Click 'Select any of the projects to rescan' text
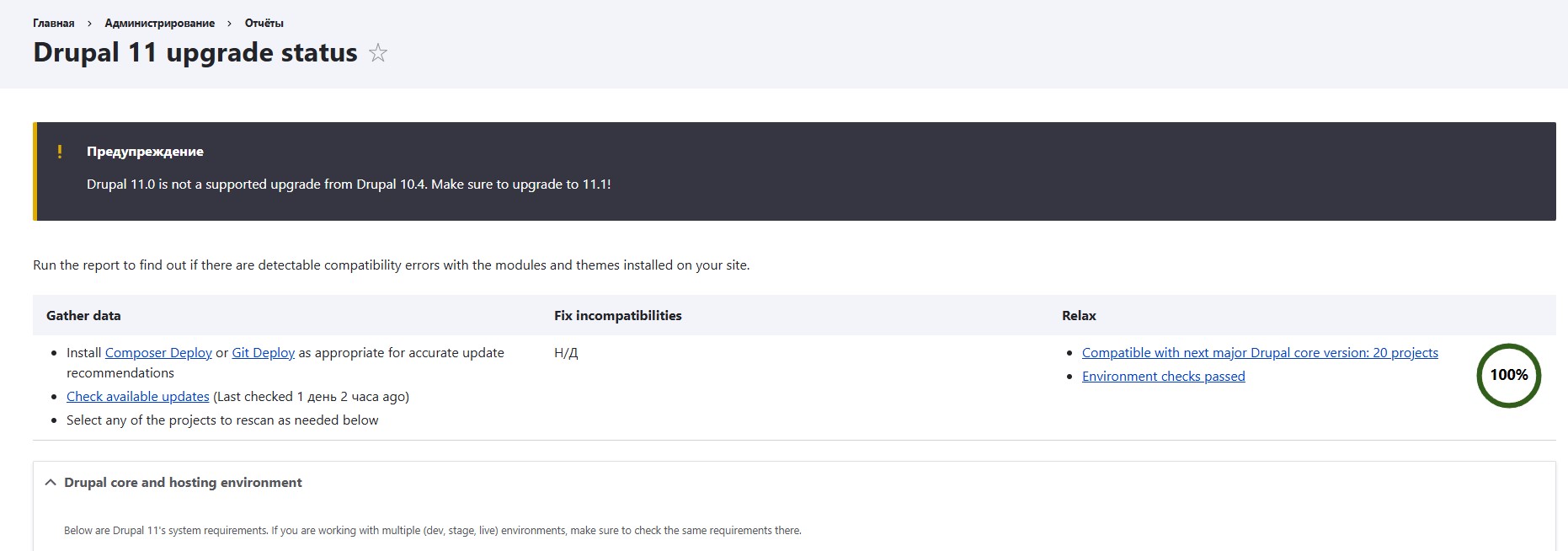The width and height of the screenshot is (1568, 551). tap(222, 420)
